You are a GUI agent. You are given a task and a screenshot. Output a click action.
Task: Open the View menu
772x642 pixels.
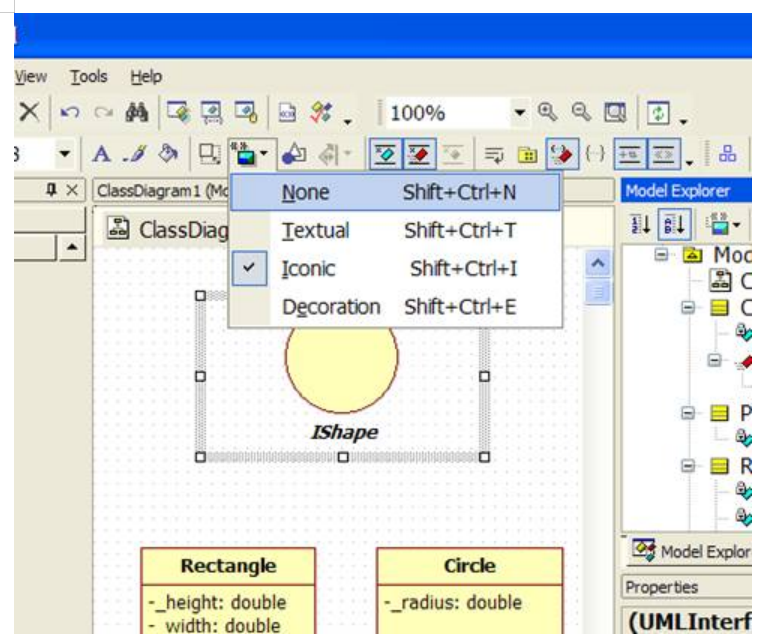[x=31, y=77]
